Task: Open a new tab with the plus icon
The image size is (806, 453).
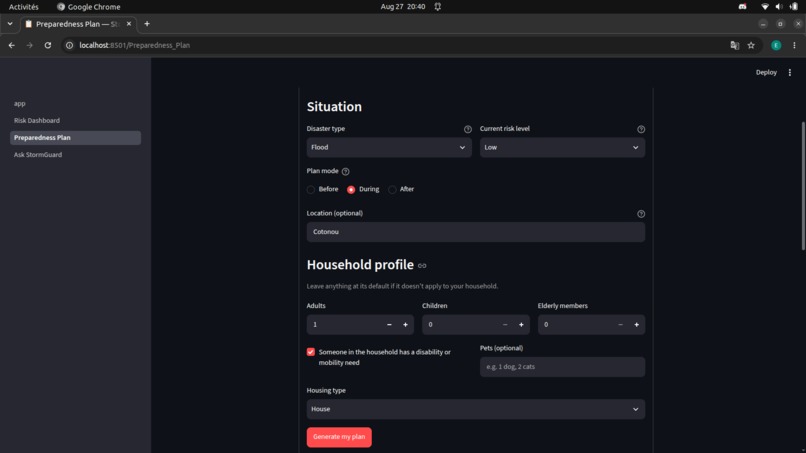Action: point(147,24)
